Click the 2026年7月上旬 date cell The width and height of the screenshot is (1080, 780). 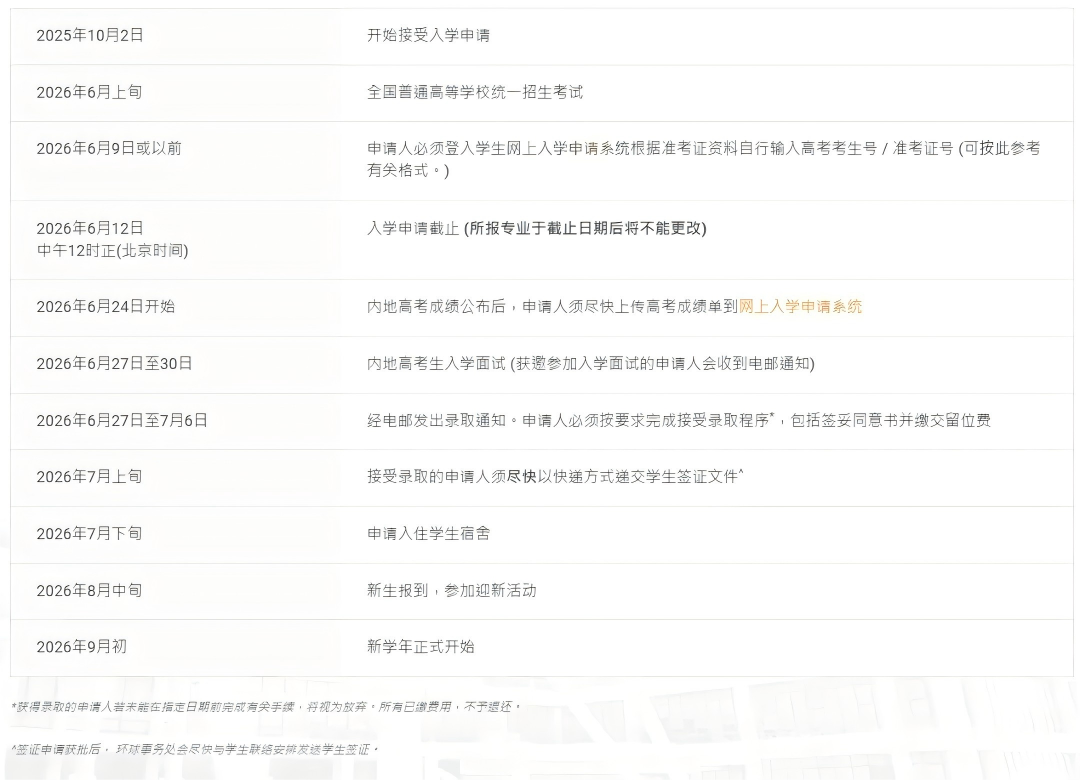[x=89, y=477]
